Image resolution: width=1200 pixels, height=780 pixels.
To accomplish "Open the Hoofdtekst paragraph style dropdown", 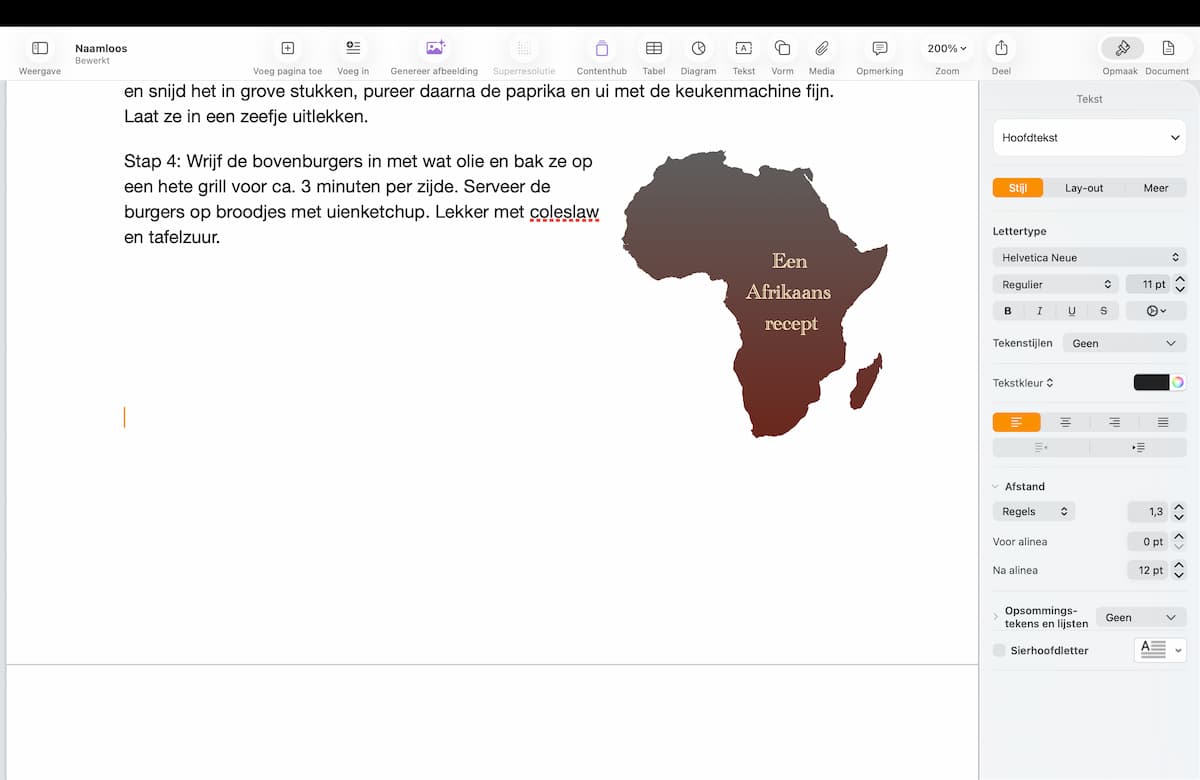I will point(1089,138).
